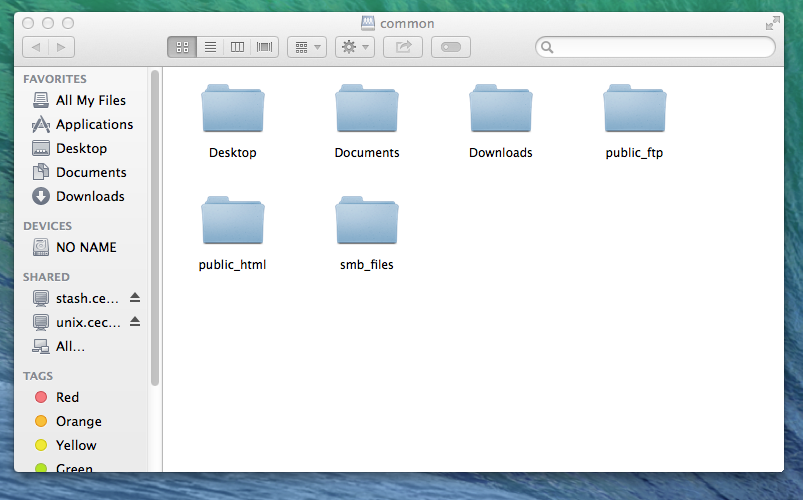This screenshot has width=803, height=500.
Task: Click inside the search field
Action: (x=656, y=47)
